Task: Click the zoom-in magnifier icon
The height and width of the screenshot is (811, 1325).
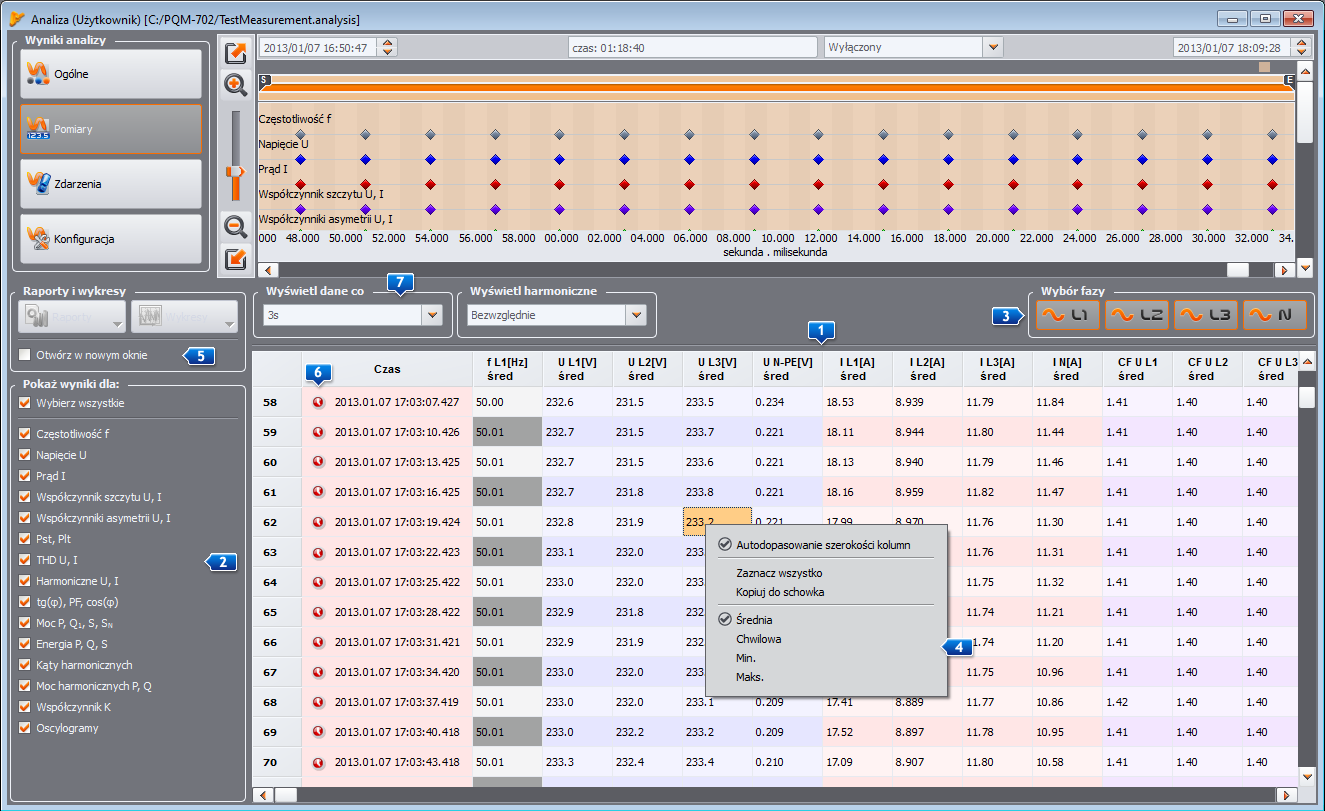Action: (236, 84)
